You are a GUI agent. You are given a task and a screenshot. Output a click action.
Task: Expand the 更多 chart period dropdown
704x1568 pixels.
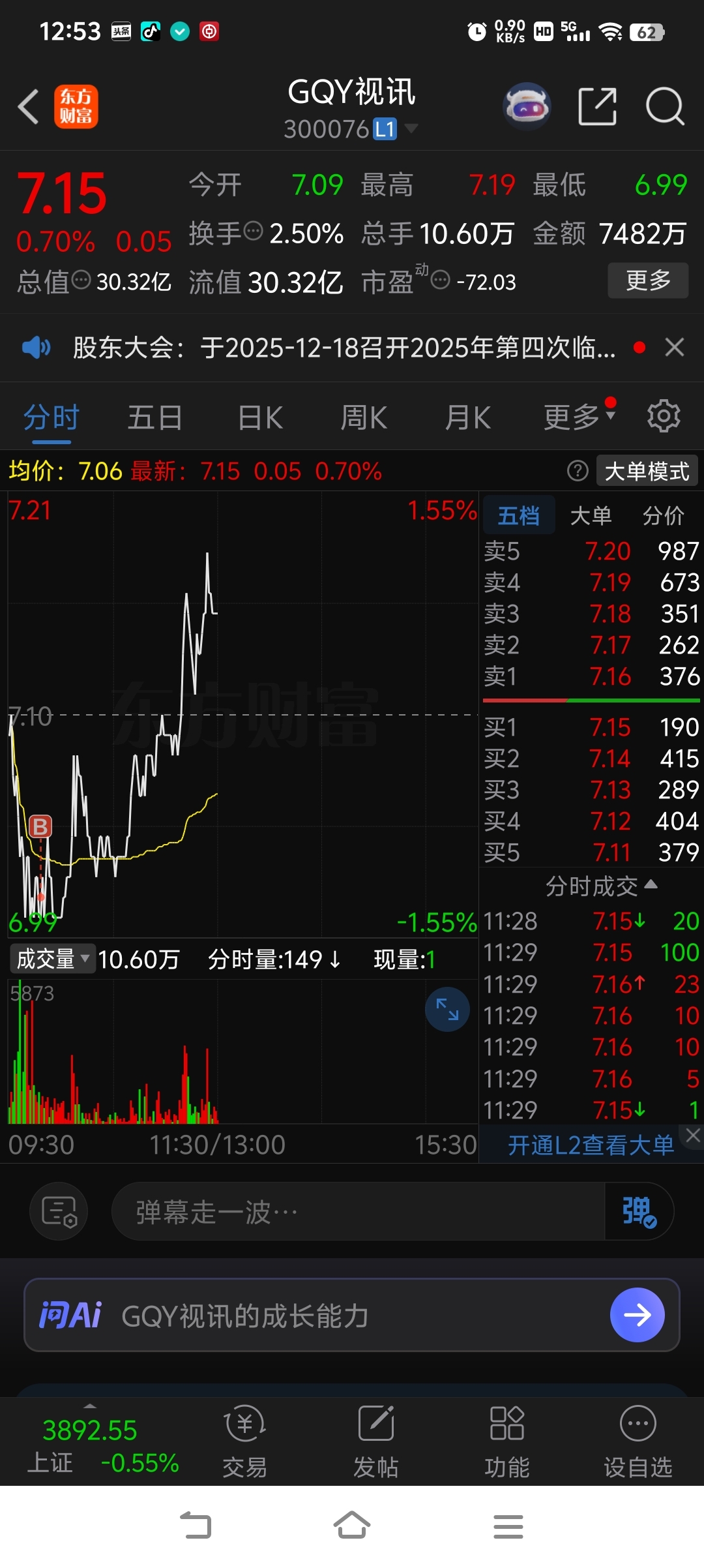coord(579,417)
